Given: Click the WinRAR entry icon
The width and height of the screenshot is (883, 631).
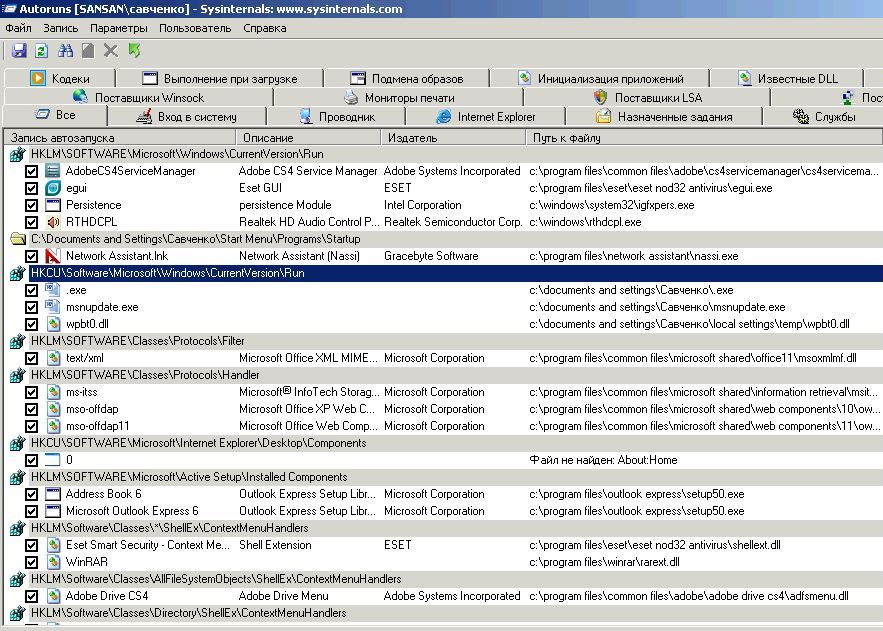Looking at the screenshot, I should pos(53,562).
